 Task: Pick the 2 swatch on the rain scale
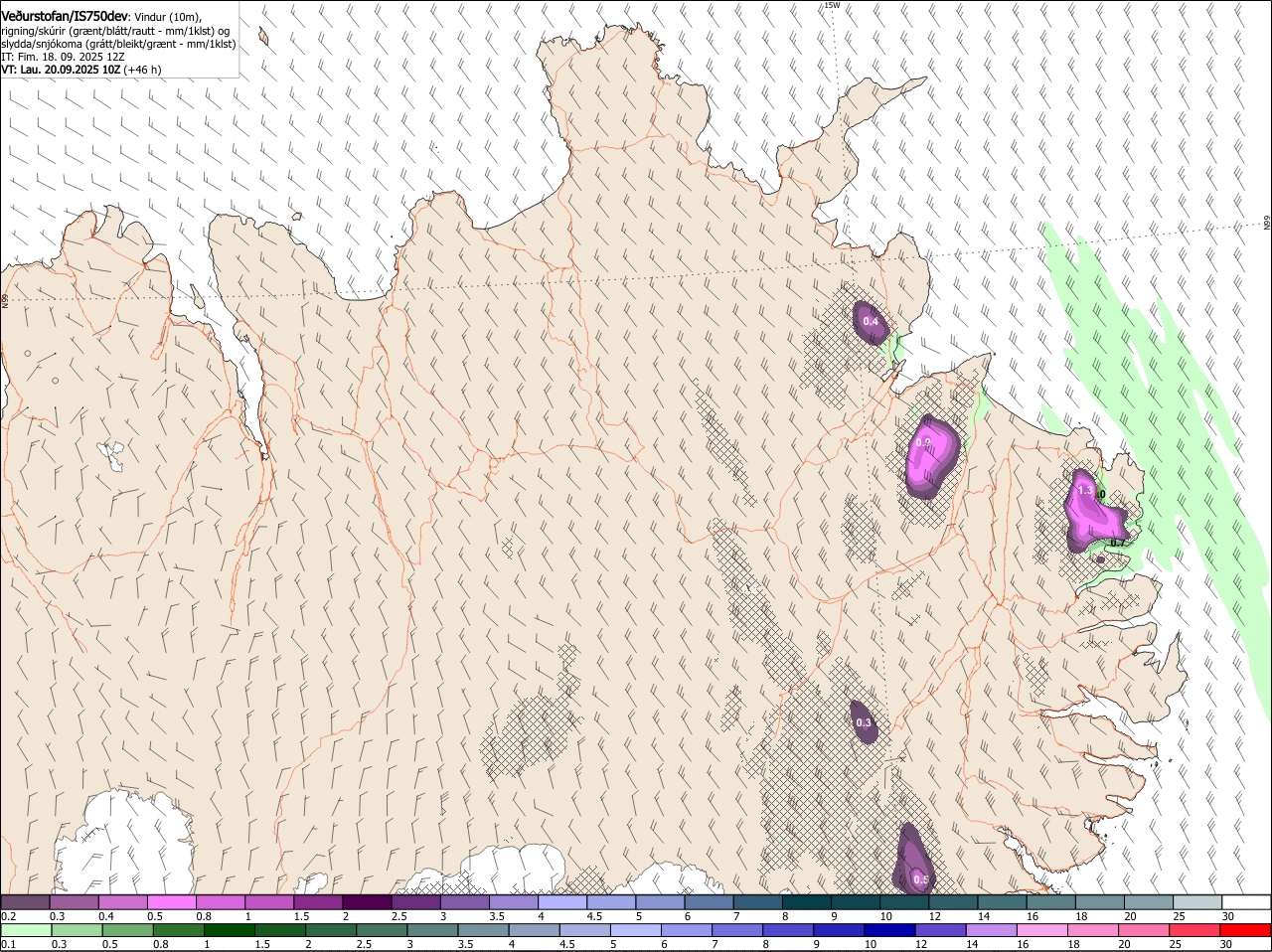pos(332,931)
